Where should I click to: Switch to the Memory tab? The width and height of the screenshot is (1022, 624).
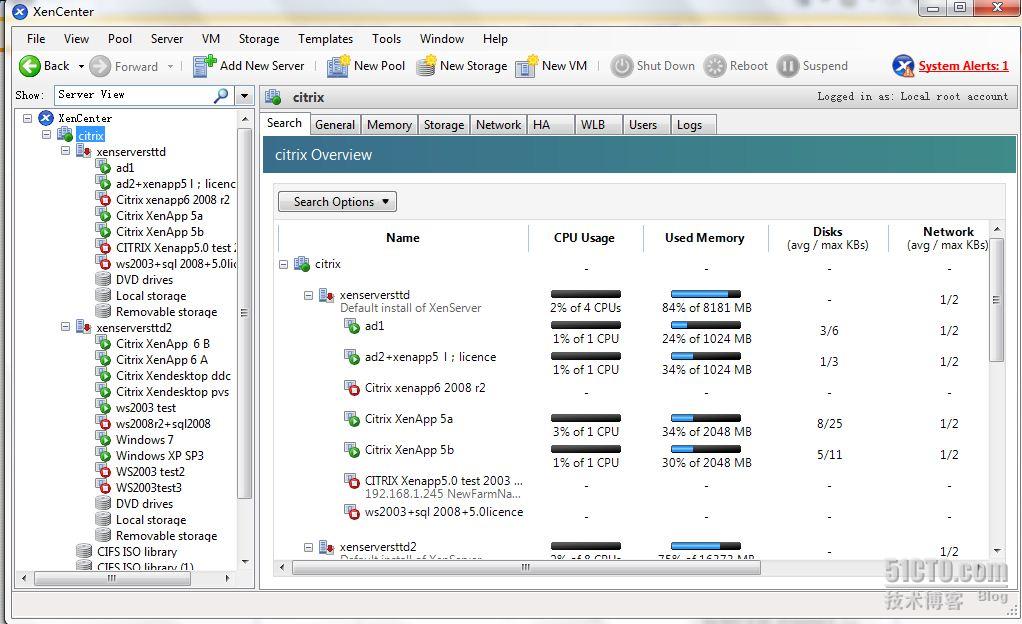(389, 125)
